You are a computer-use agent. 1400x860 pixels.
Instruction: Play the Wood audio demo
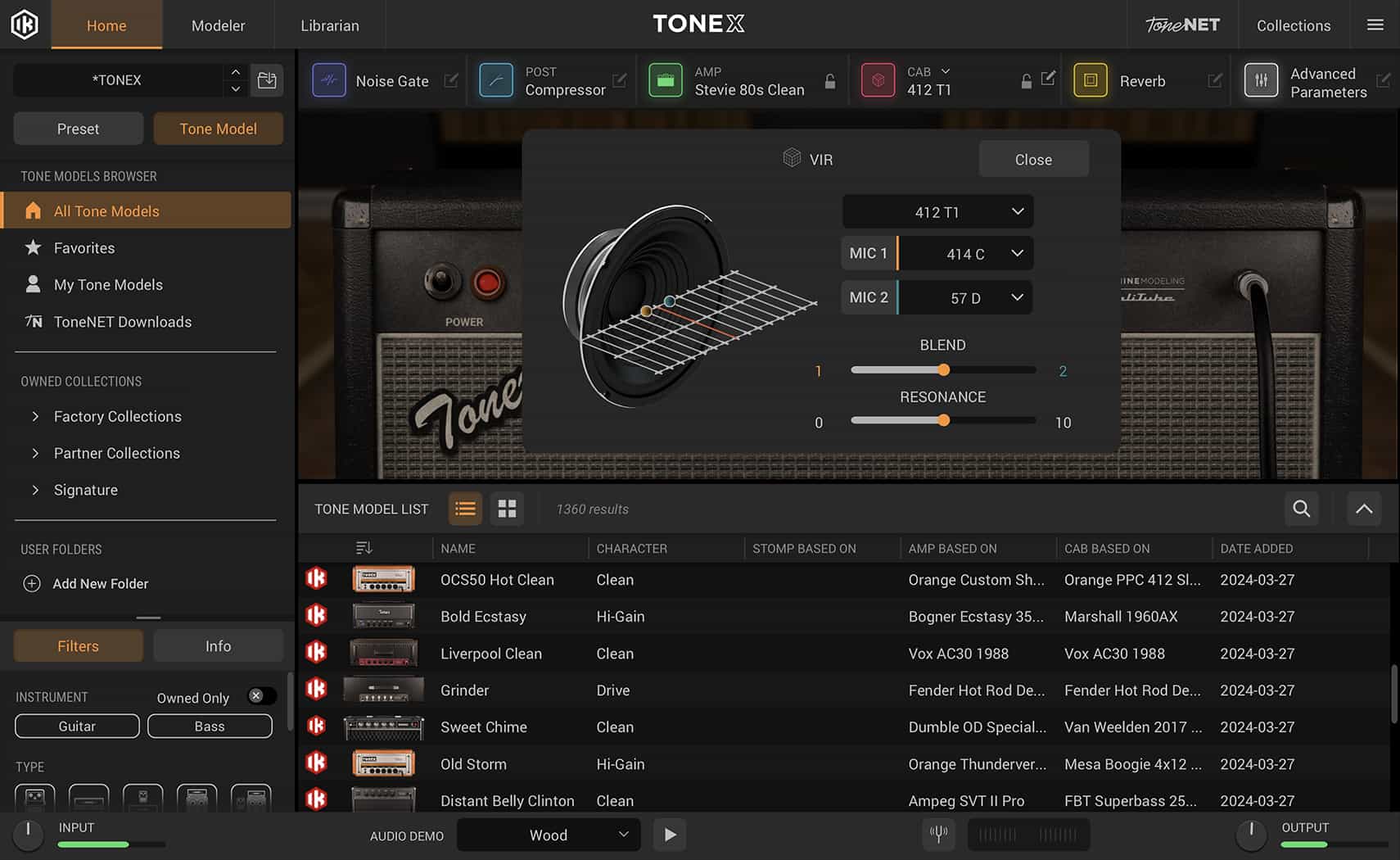670,835
